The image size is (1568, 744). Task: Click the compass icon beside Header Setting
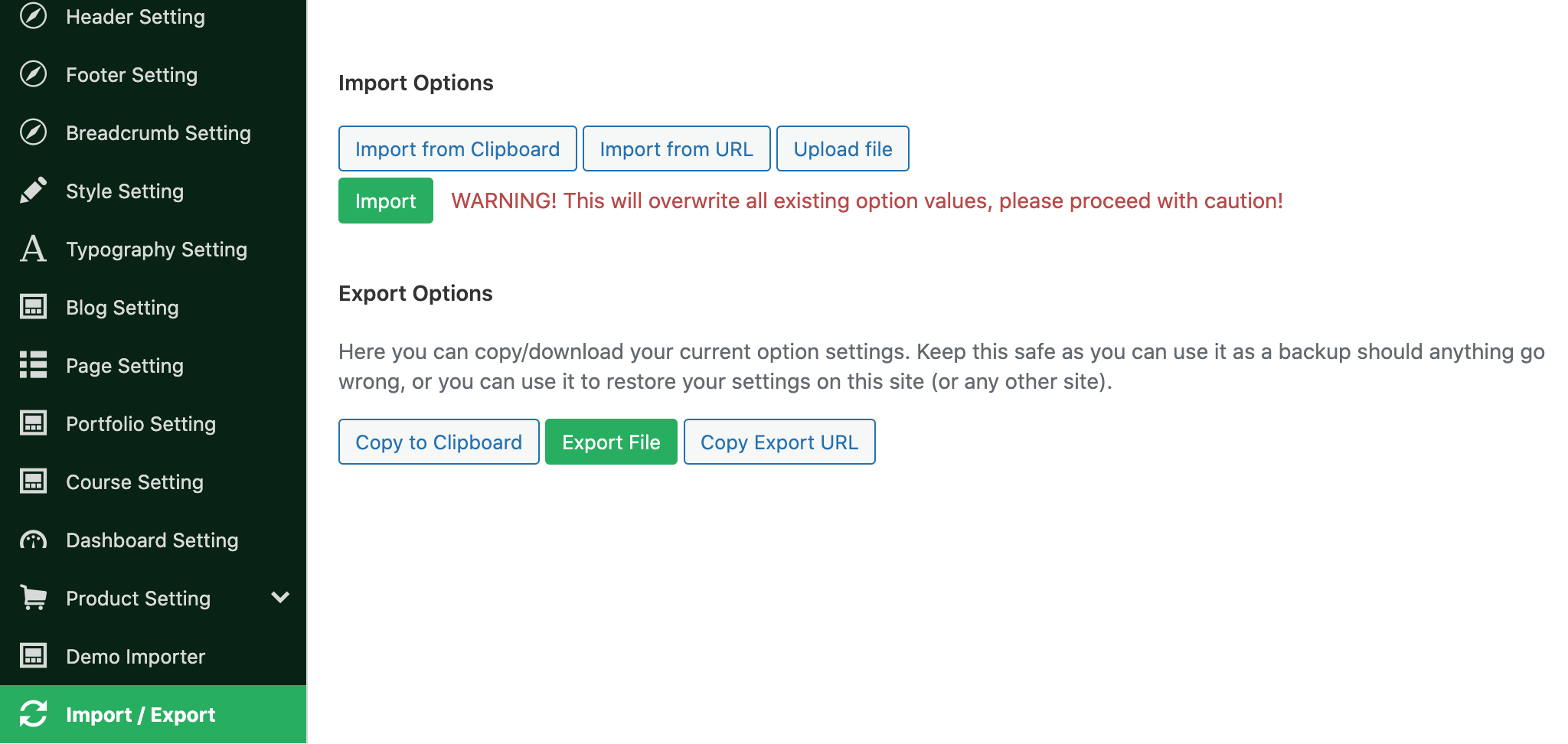point(33,16)
